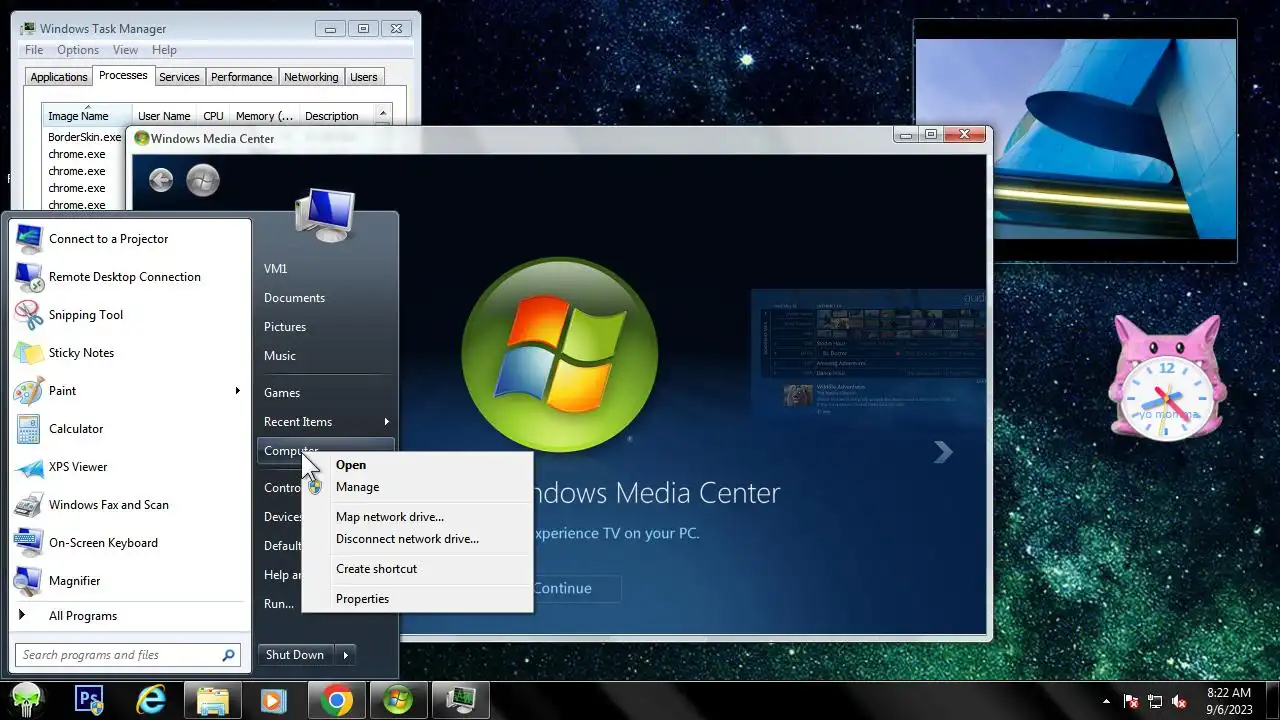This screenshot has height=720, width=1280.
Task: Click the large green Windows logo orb
Action: 560,356
